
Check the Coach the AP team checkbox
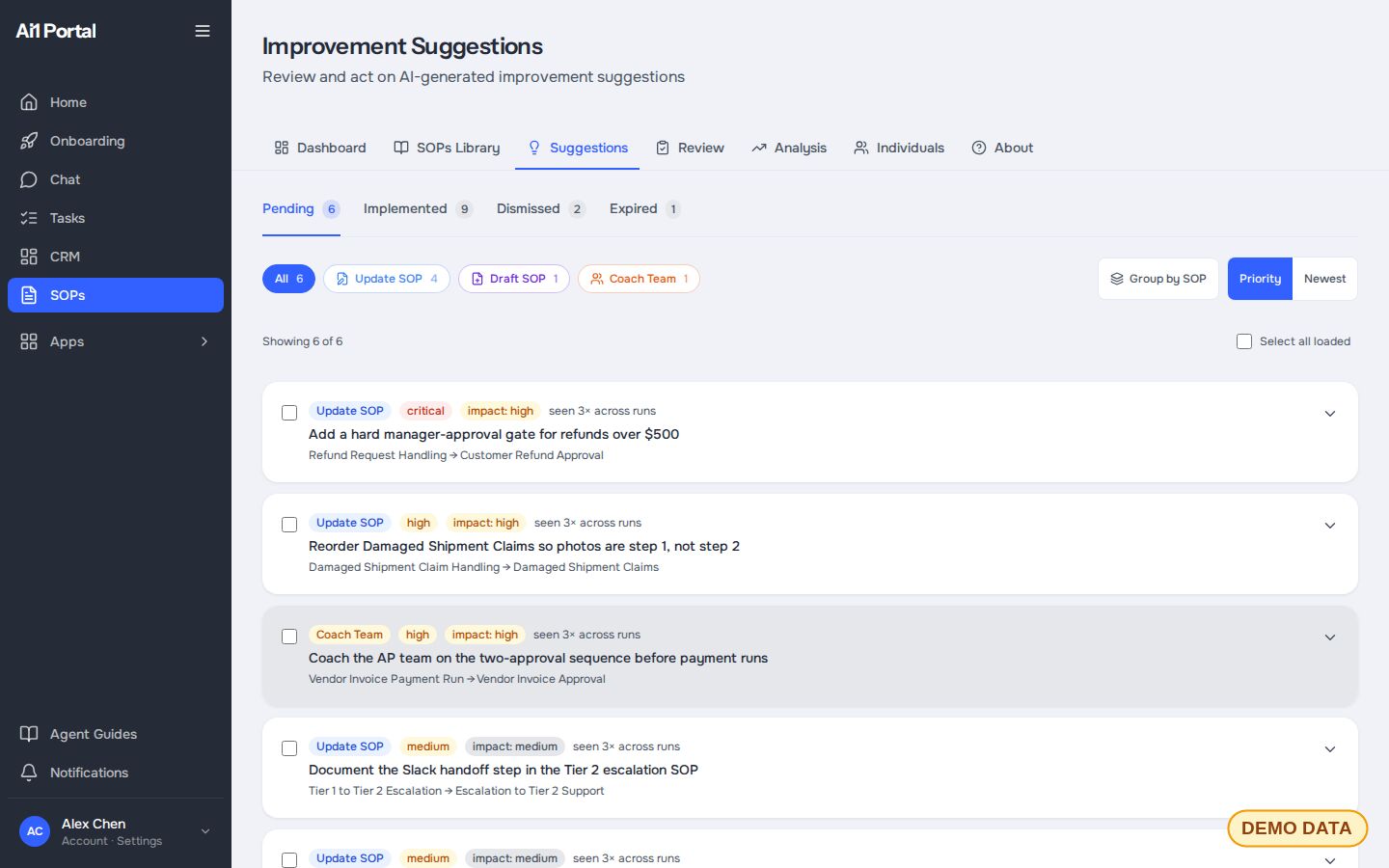289,637
